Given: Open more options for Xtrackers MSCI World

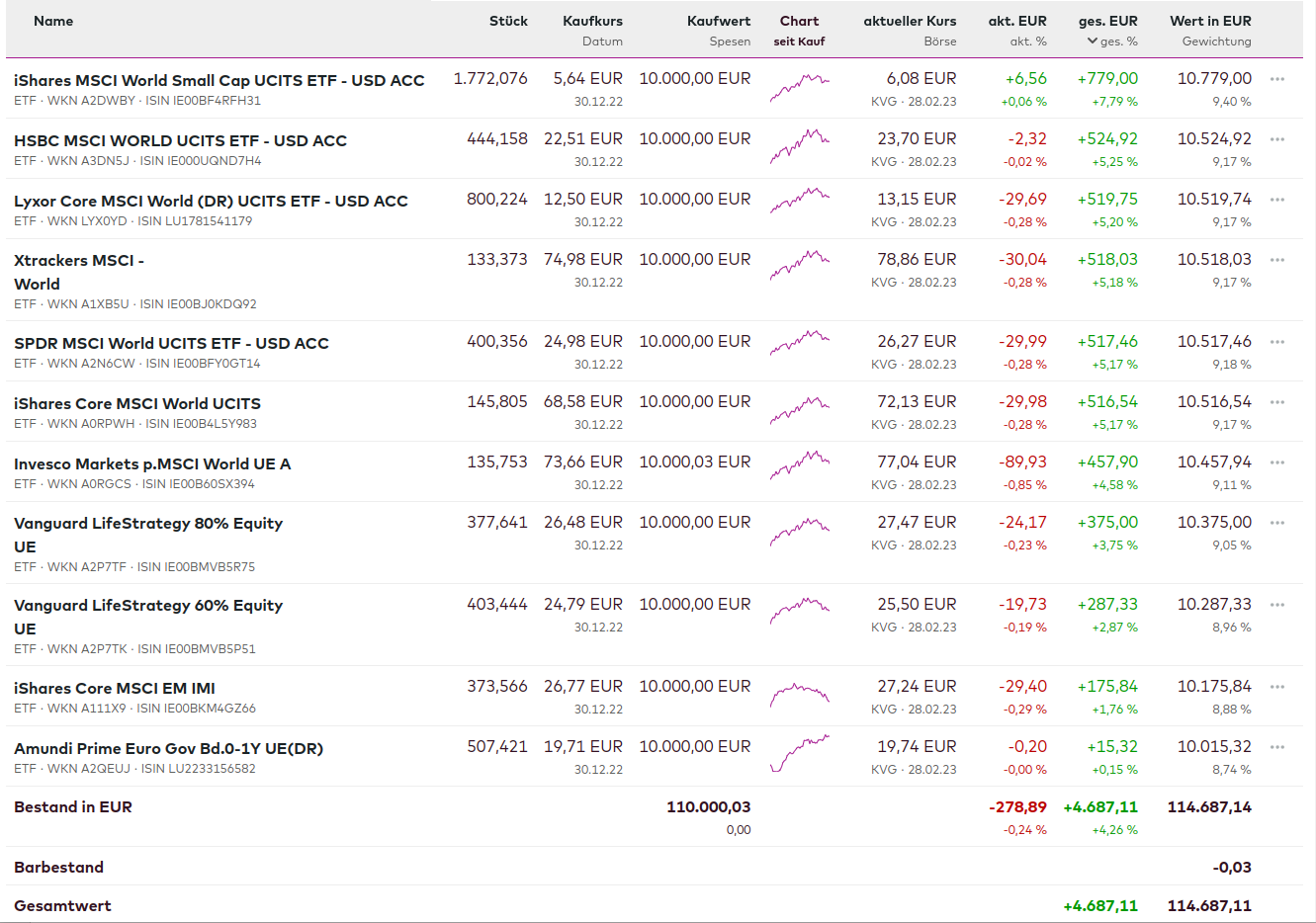Looking at the screenshot, I should (x=1277, y=260).
